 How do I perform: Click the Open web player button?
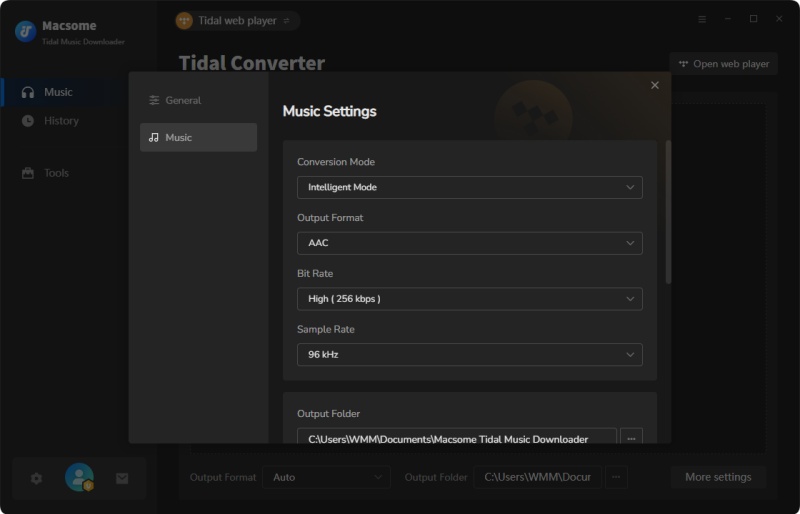click(x=724, y=64)
